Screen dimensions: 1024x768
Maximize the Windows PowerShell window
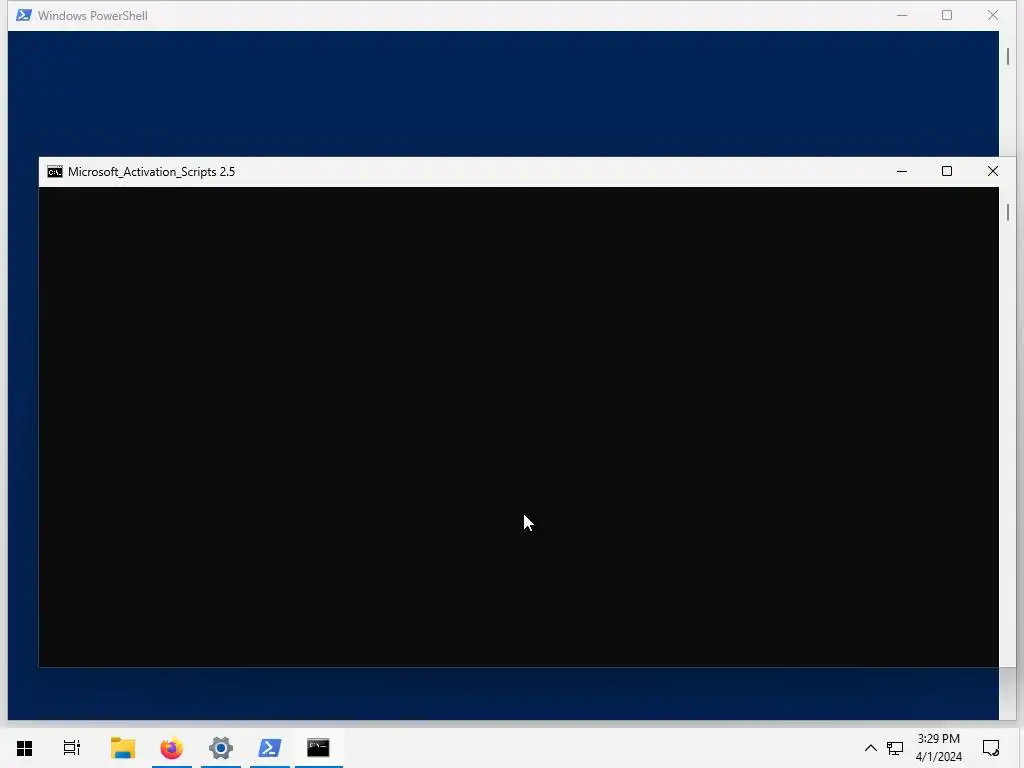(947, 15)
